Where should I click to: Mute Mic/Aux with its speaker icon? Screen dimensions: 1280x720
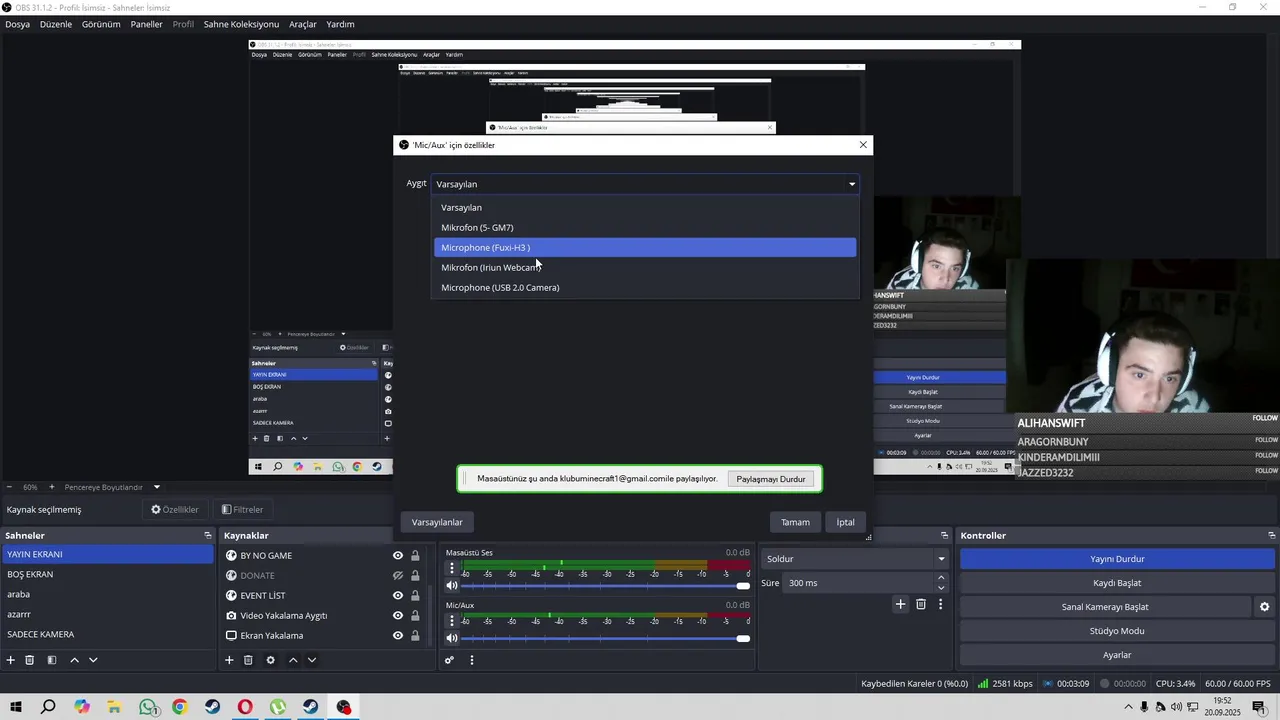coord(452,638)
